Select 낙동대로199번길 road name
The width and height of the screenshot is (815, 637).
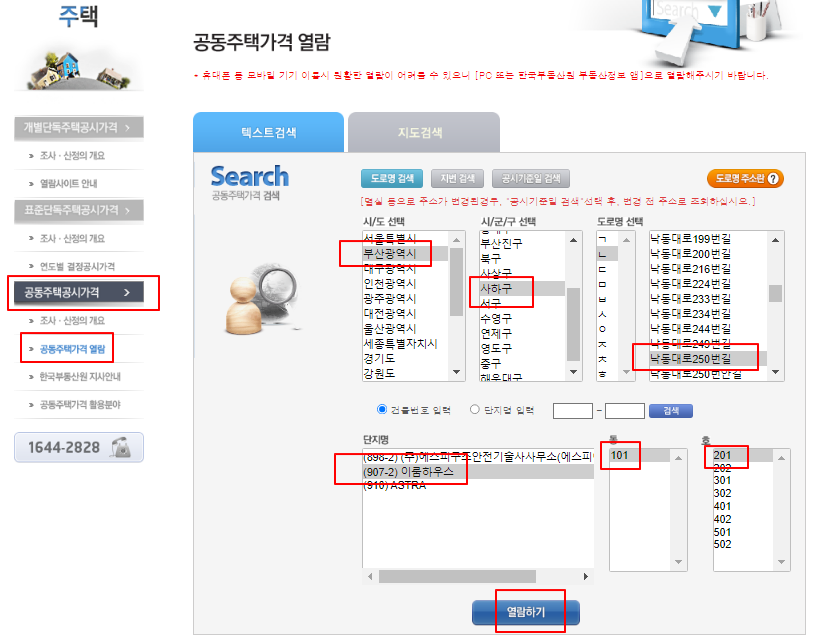[x=708, y=239]
